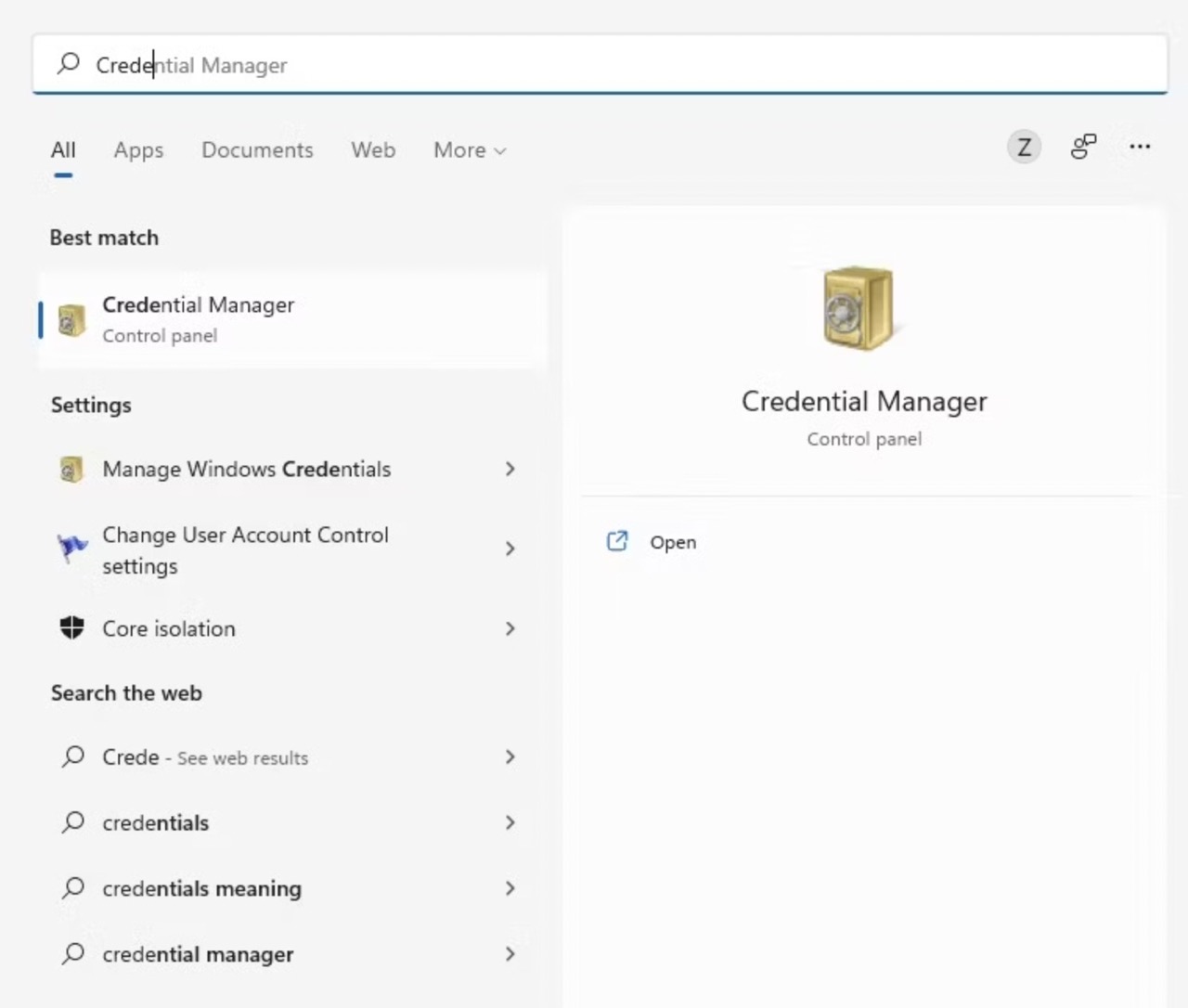This screenshot has width=1188, height=1008.
Task: Expand the chevron next to credentials suggestion
Action: point(510,822)
